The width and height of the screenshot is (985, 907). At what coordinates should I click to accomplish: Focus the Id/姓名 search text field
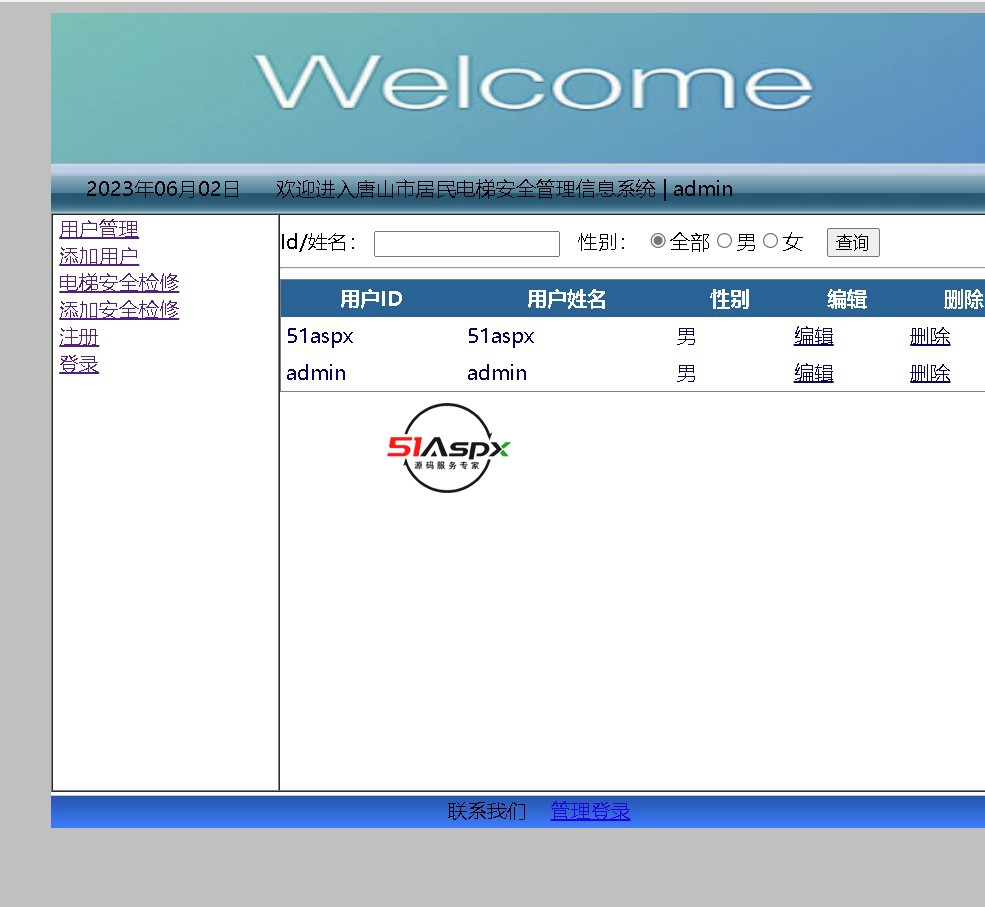click(466, 244)
